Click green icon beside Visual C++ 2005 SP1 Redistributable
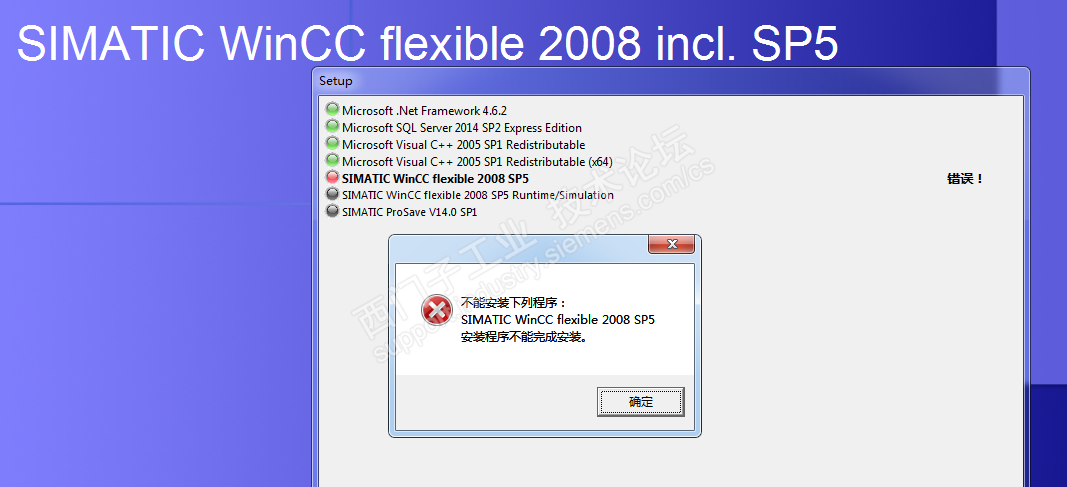The height and width of the screenshot is (487, 1067). coord(332,143)
